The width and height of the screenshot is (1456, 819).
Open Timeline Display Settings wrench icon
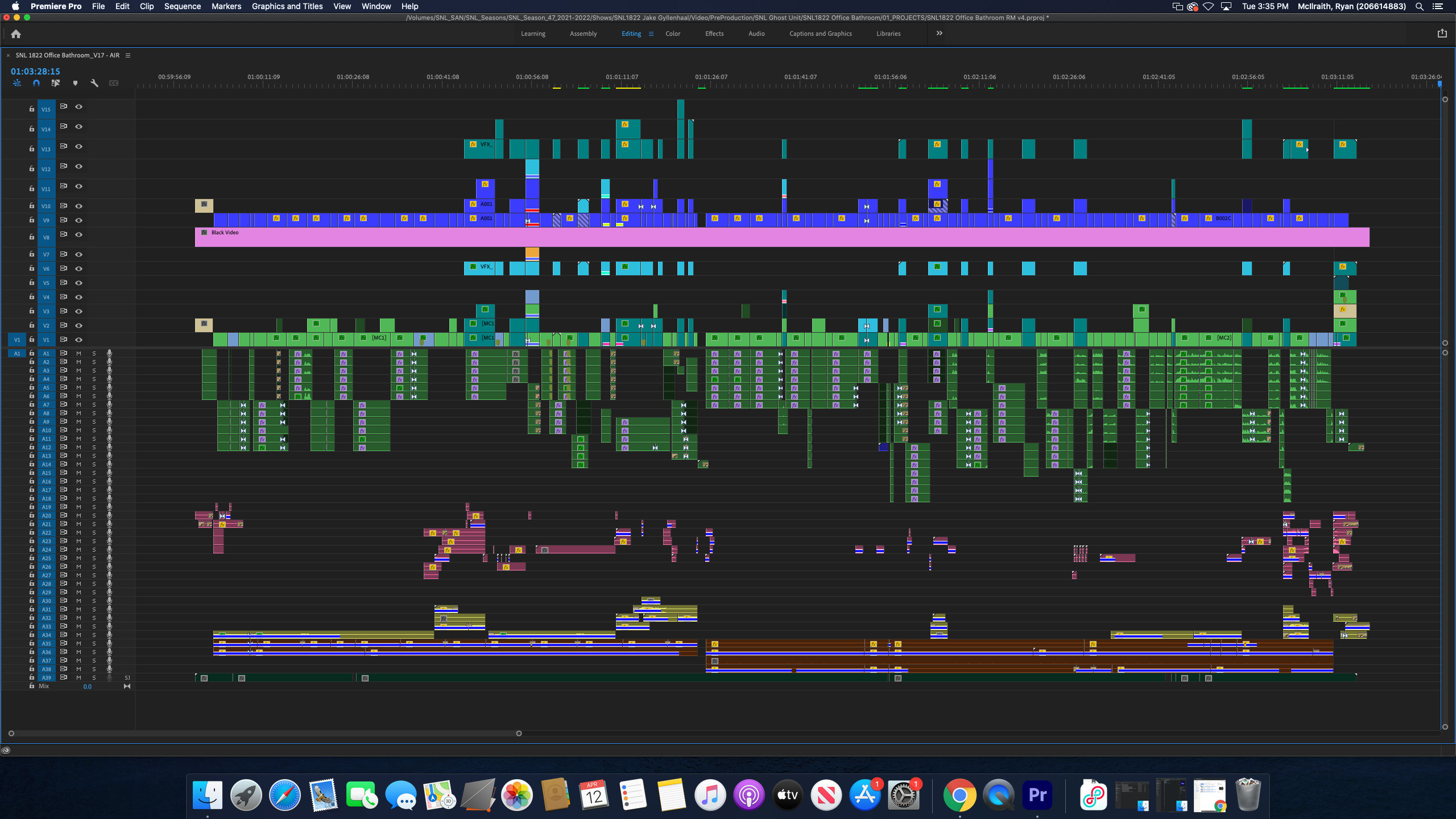(94, 83)
